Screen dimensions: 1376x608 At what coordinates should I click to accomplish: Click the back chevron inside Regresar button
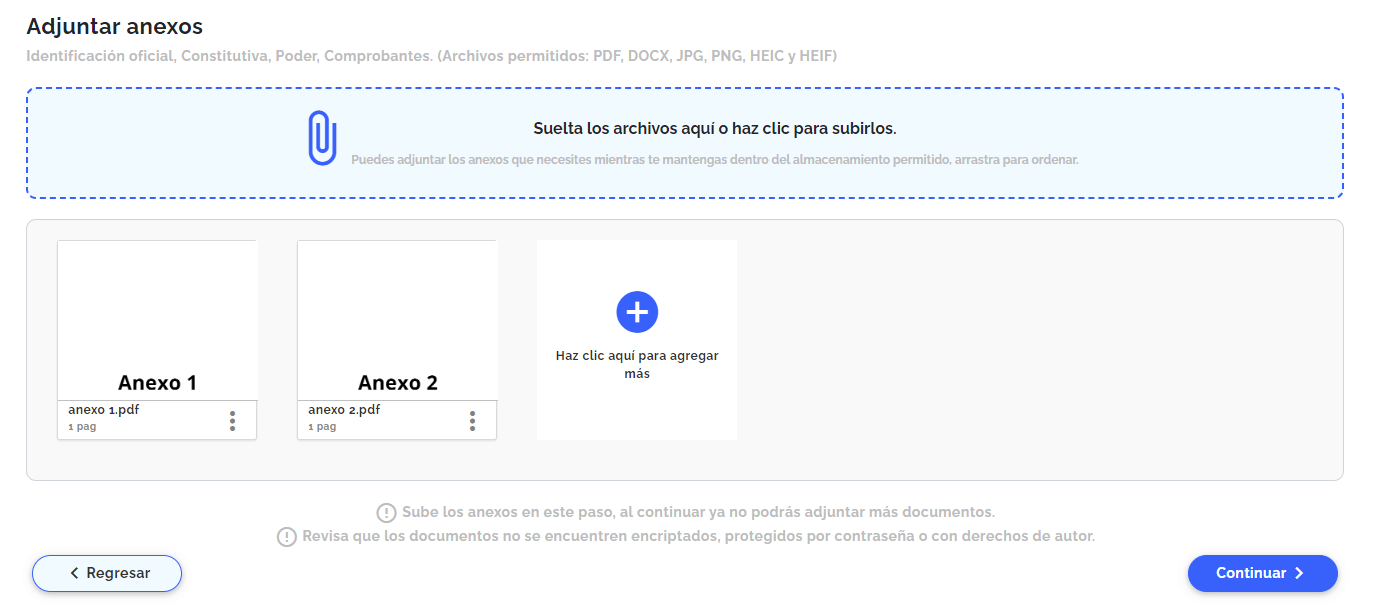pyautogui.click(x=73, y=573)
